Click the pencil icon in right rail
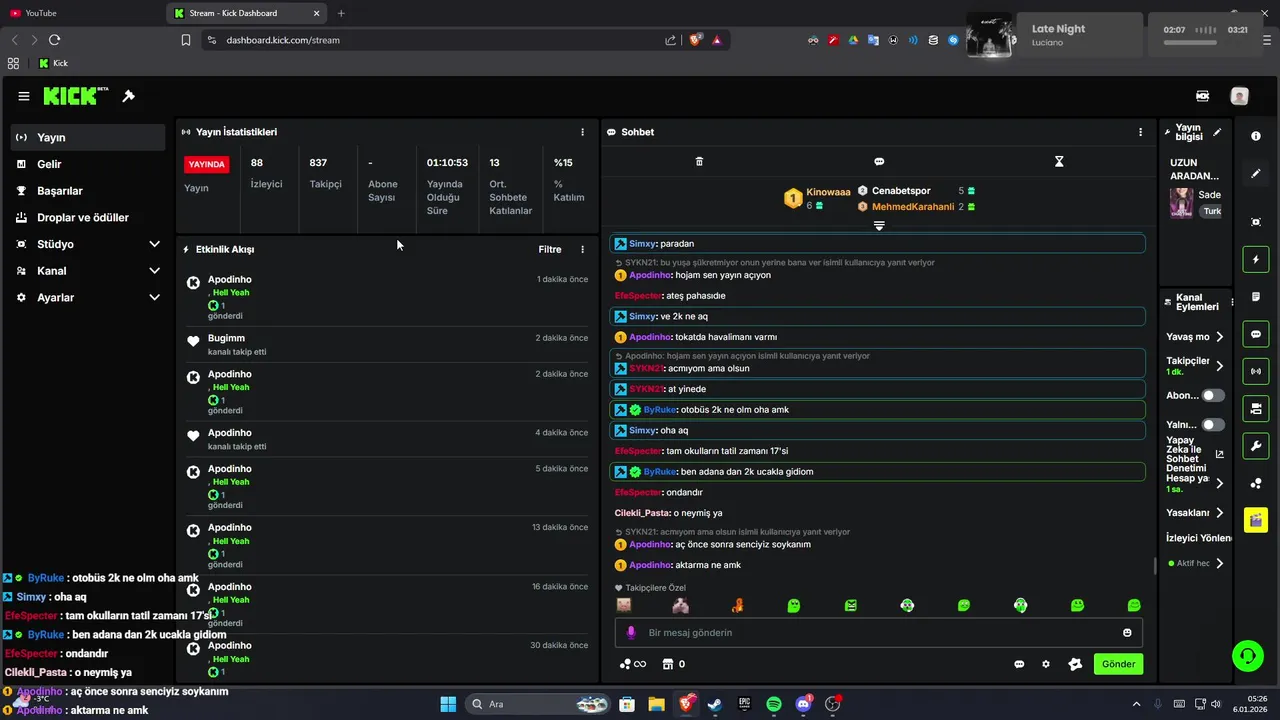The height and width of the screenshot is (720, 1280). pos(1256,173)
